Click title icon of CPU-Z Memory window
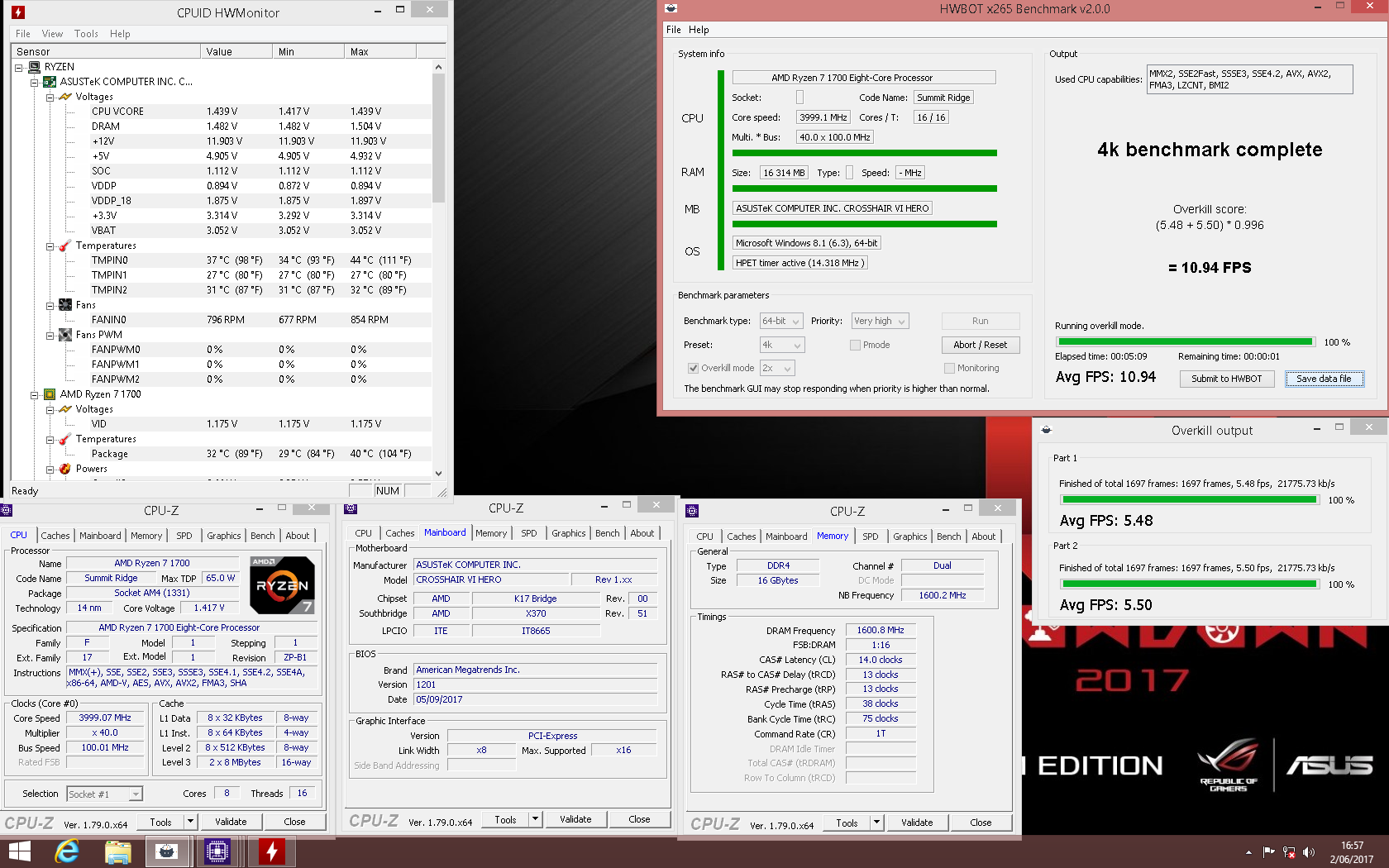Screen dimensions: 1389x868 [x=693, y=511]
